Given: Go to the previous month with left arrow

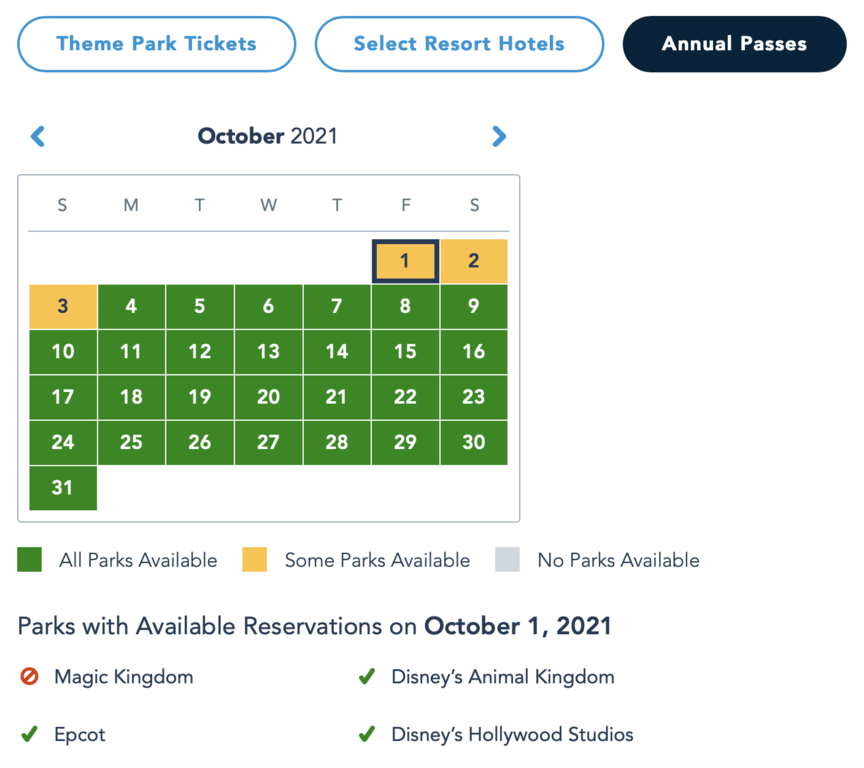Looking at the screenshot, I should click(38, 136).
